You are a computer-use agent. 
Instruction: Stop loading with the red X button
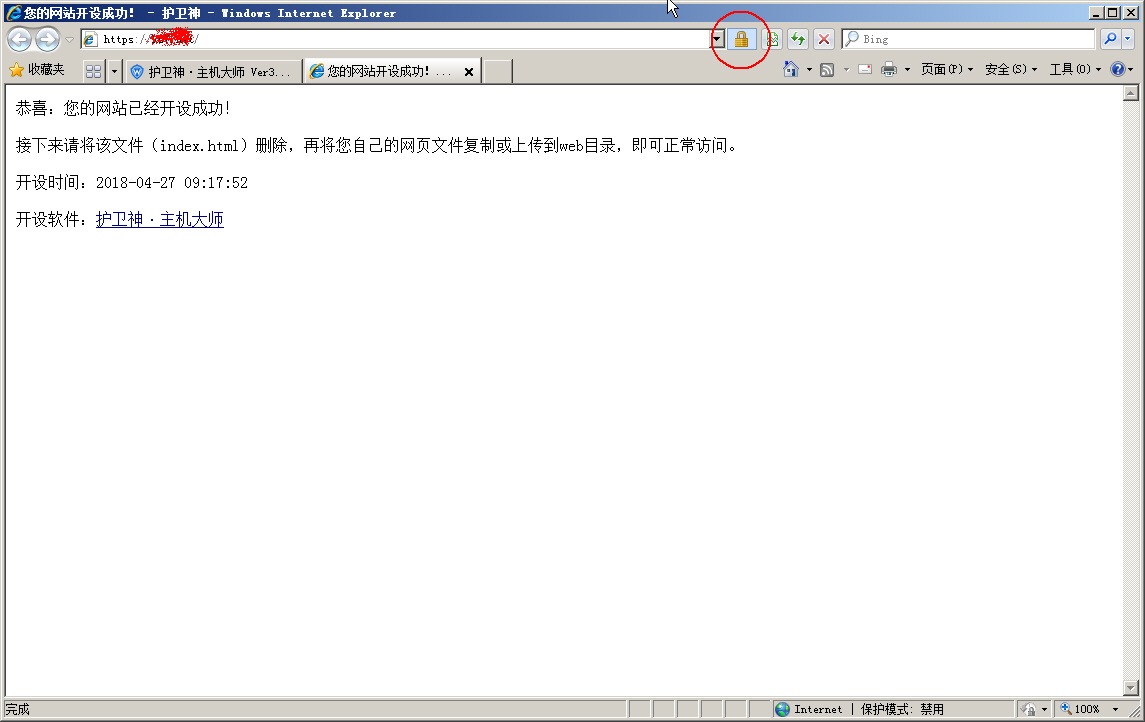point(823,39)
